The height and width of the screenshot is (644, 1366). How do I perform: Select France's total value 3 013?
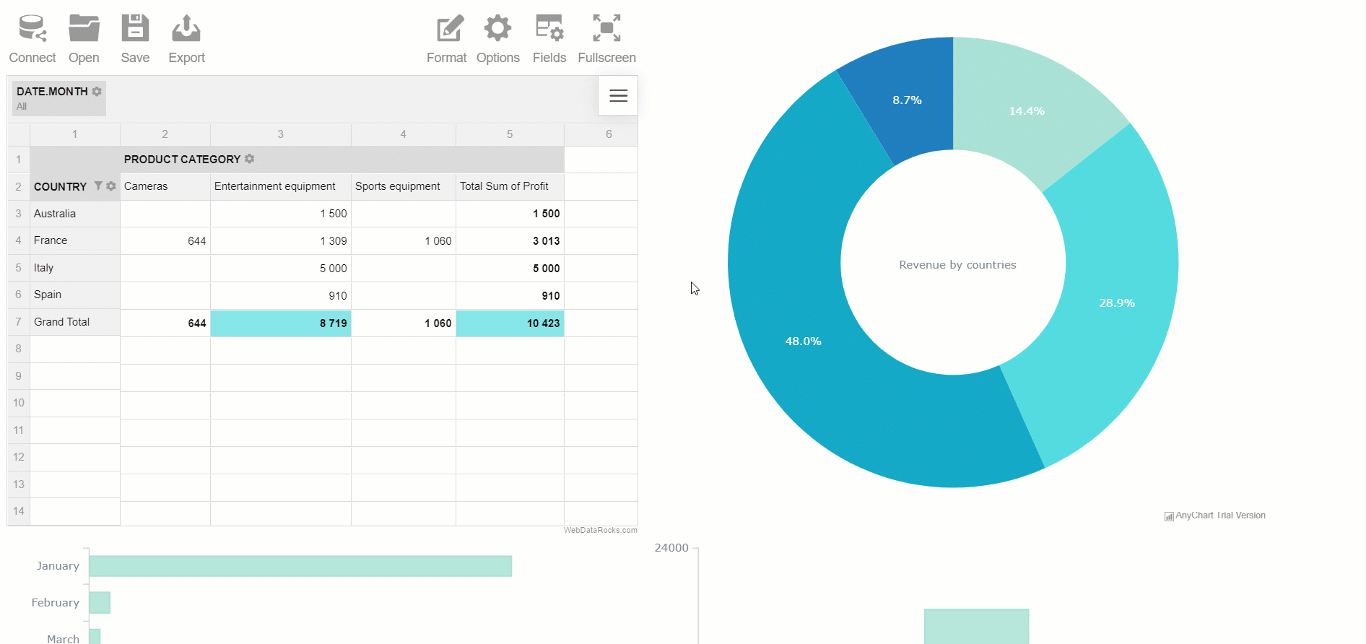coord(510,241)
